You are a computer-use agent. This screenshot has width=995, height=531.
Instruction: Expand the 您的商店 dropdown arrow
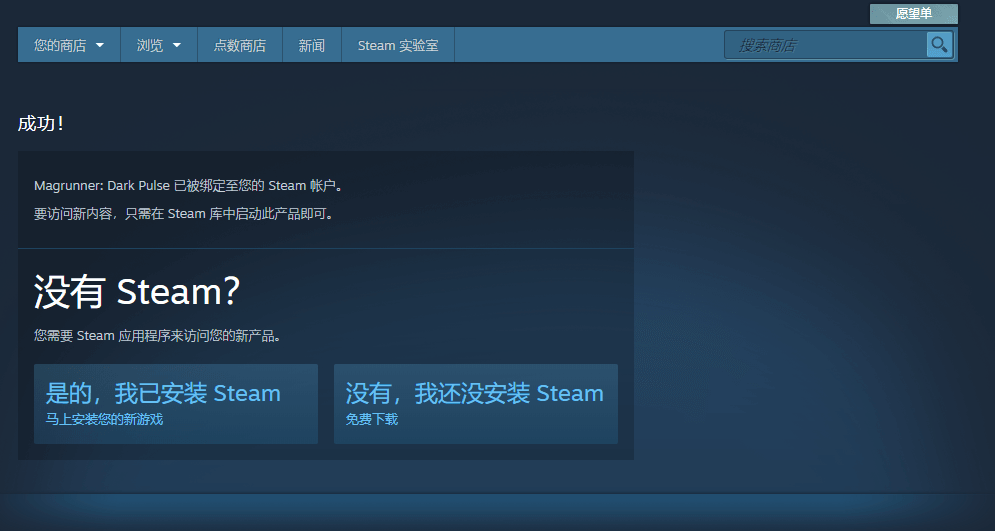(100, 46)
